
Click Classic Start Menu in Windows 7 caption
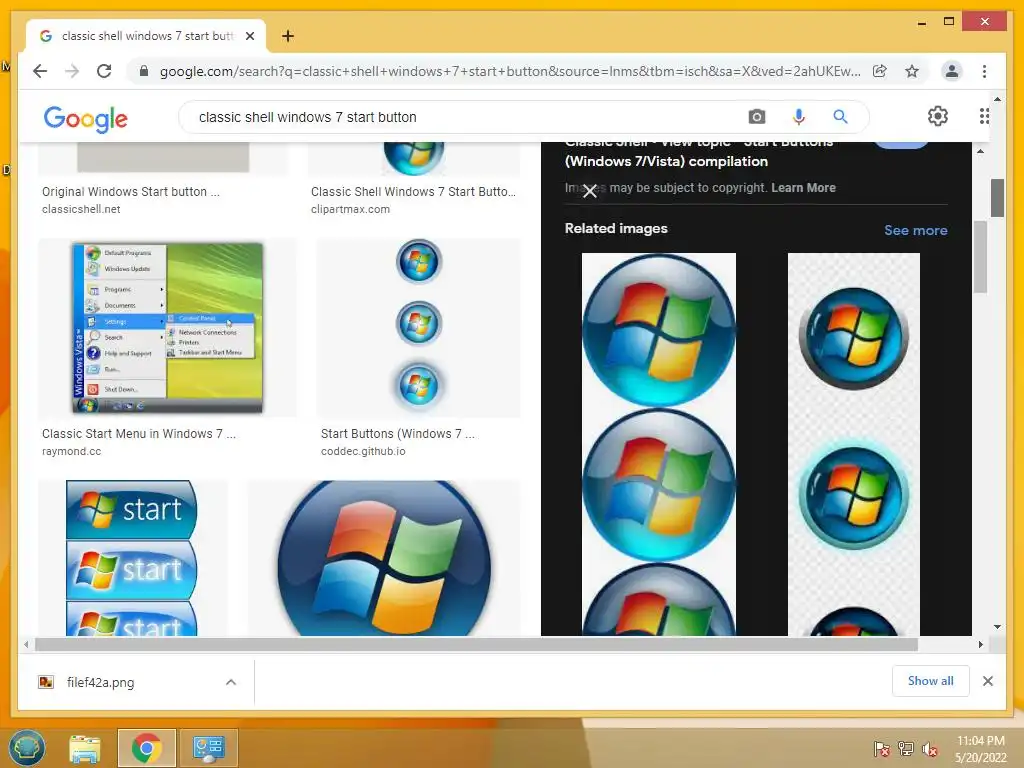(x=139, y=434)
